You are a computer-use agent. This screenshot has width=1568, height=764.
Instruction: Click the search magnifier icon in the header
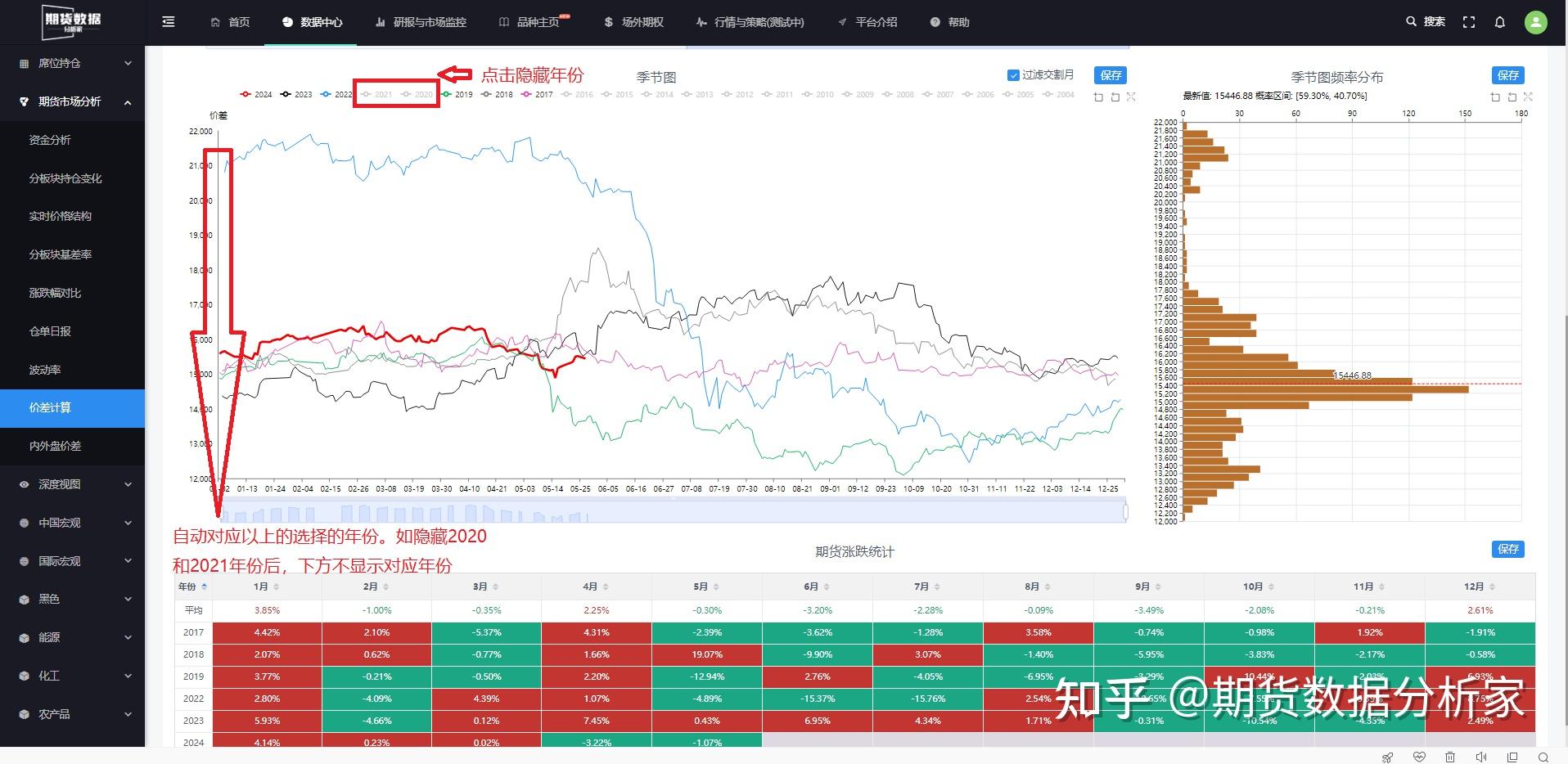[1411, 22]
